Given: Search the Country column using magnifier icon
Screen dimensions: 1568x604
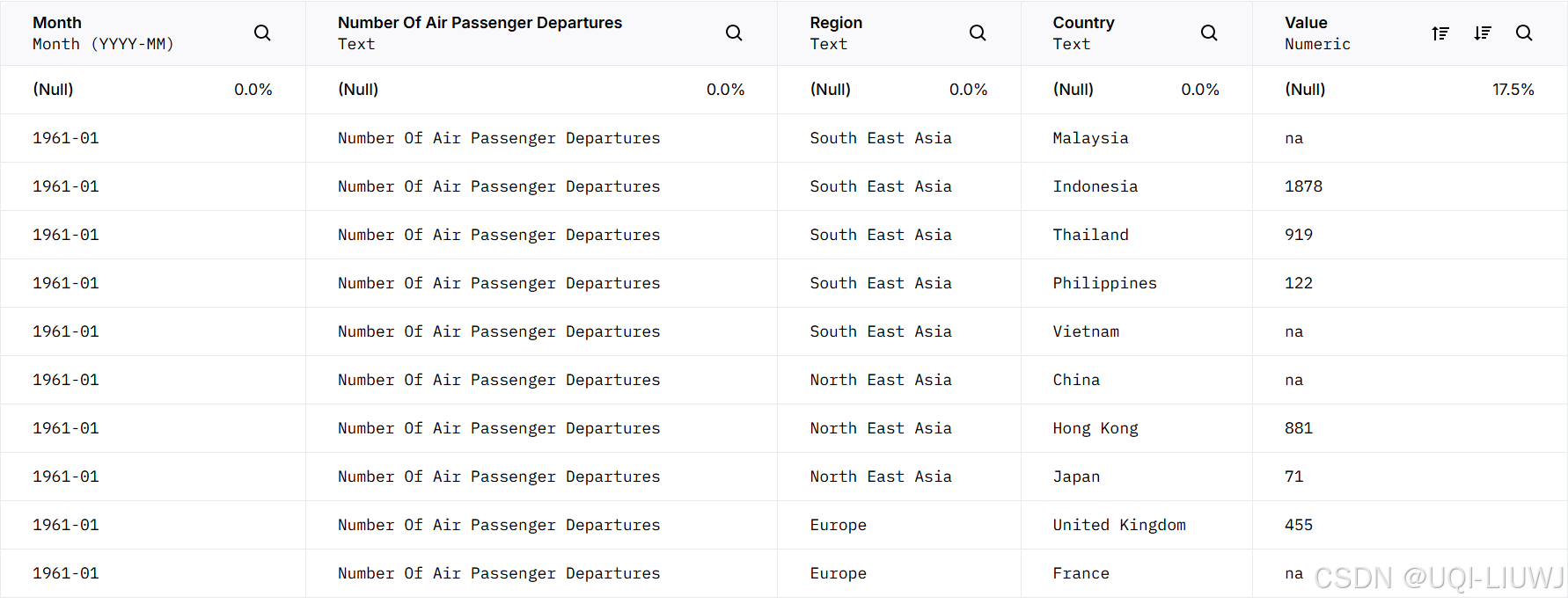Looking at the screenshot, I should click(x=1209, y=33).
